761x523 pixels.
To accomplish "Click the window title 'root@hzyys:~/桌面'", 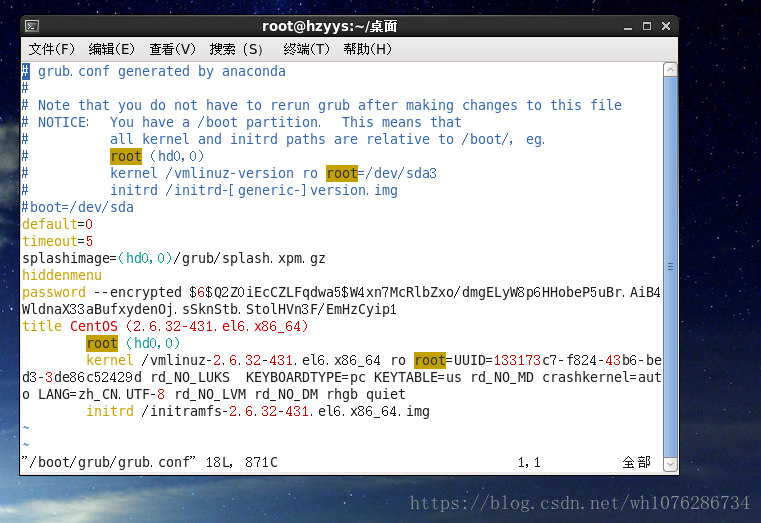I will pyautogui.click(x=330, y=26).
